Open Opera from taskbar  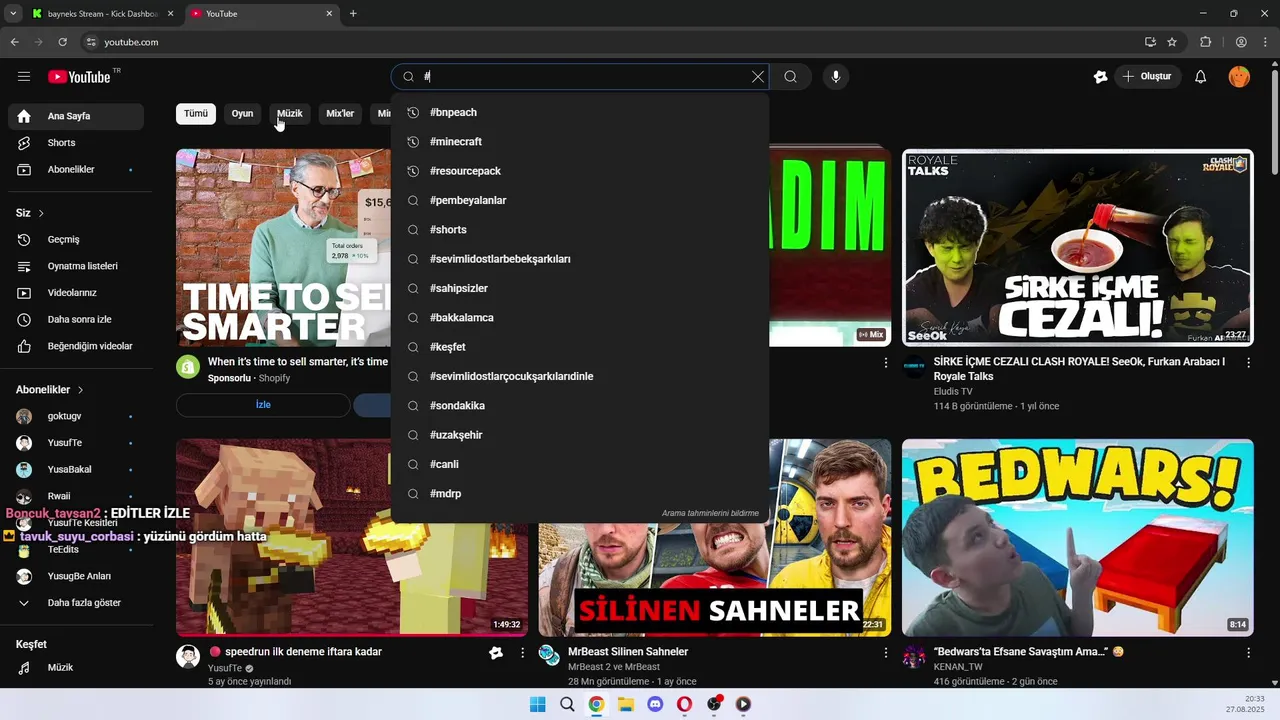pyautogui.click(x=685, y=704)
